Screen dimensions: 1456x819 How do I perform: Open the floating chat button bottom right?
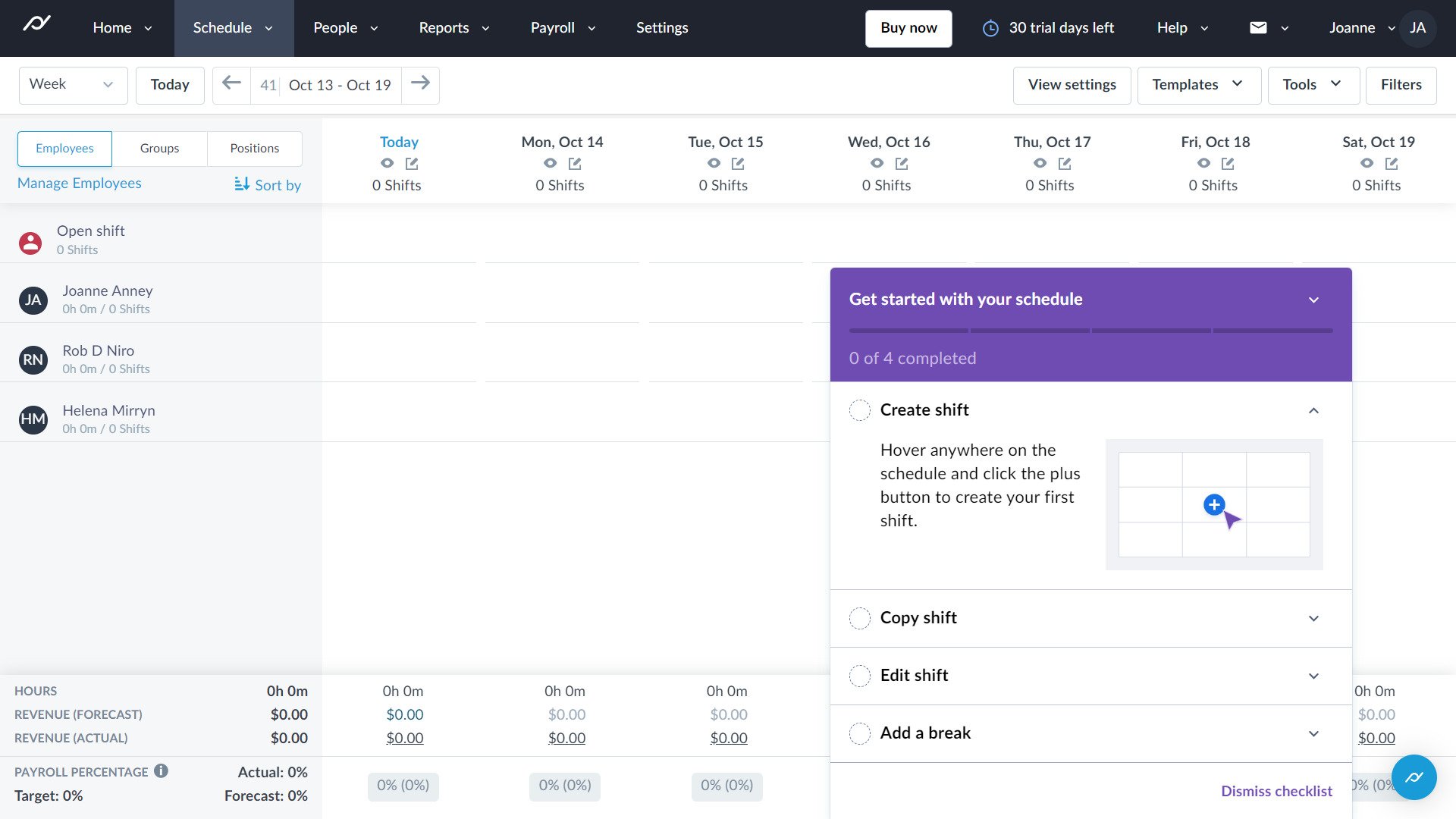1414,777
